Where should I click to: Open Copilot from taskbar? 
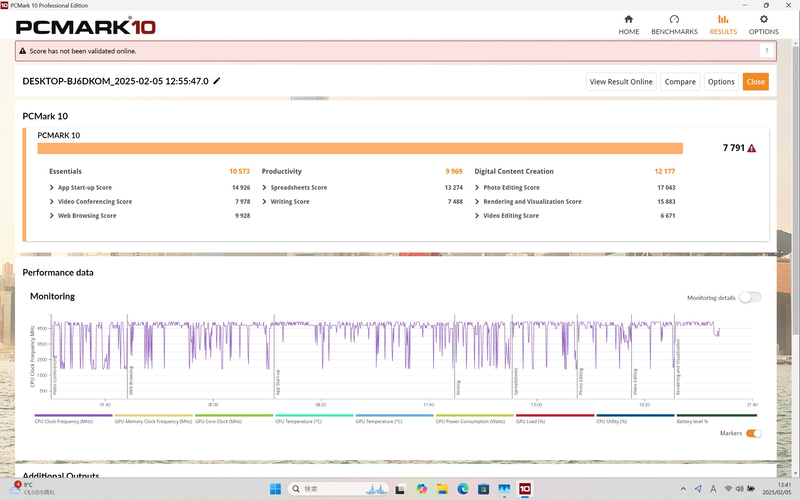[421, 489]
